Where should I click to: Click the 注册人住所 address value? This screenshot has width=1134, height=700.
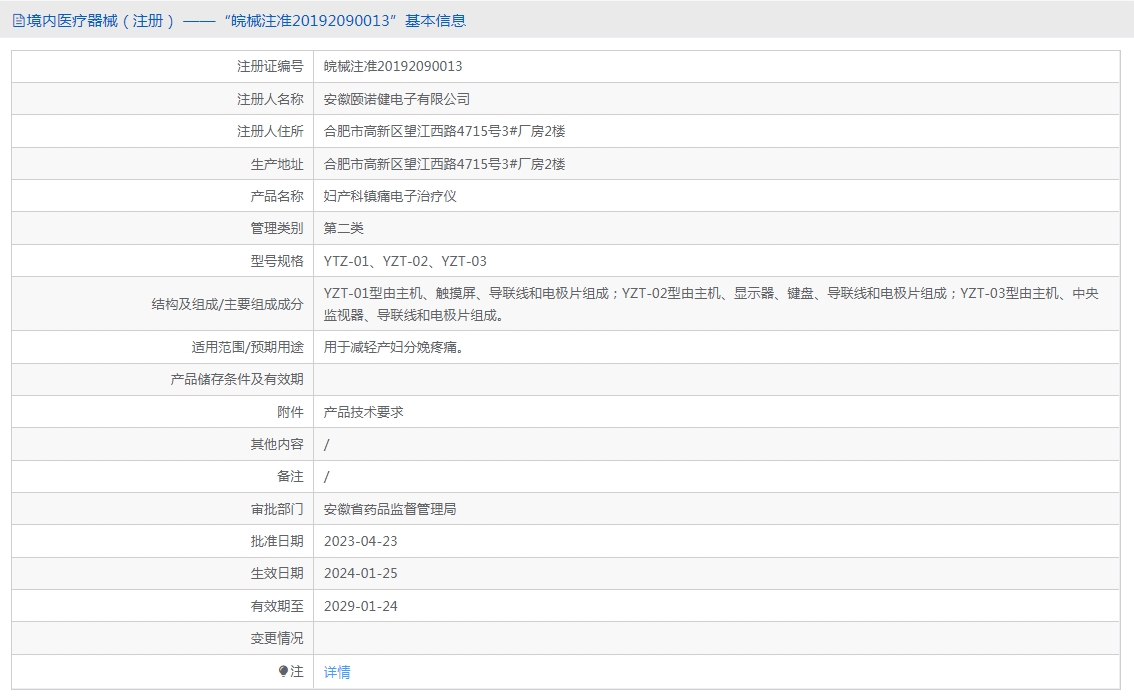tap(444, 131)
